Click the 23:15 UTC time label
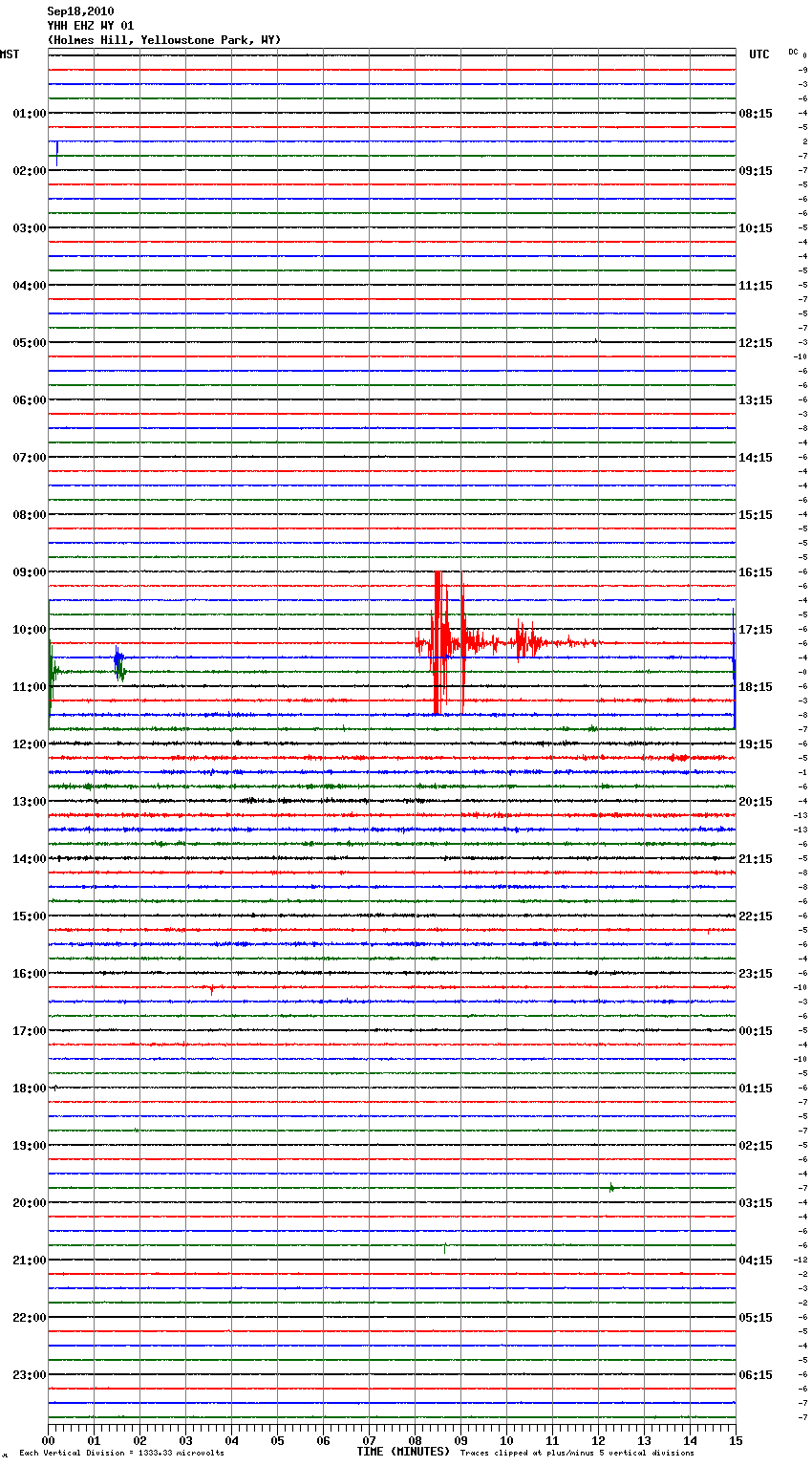This screenshot has width=812, height=1466. tap(756, 974)
